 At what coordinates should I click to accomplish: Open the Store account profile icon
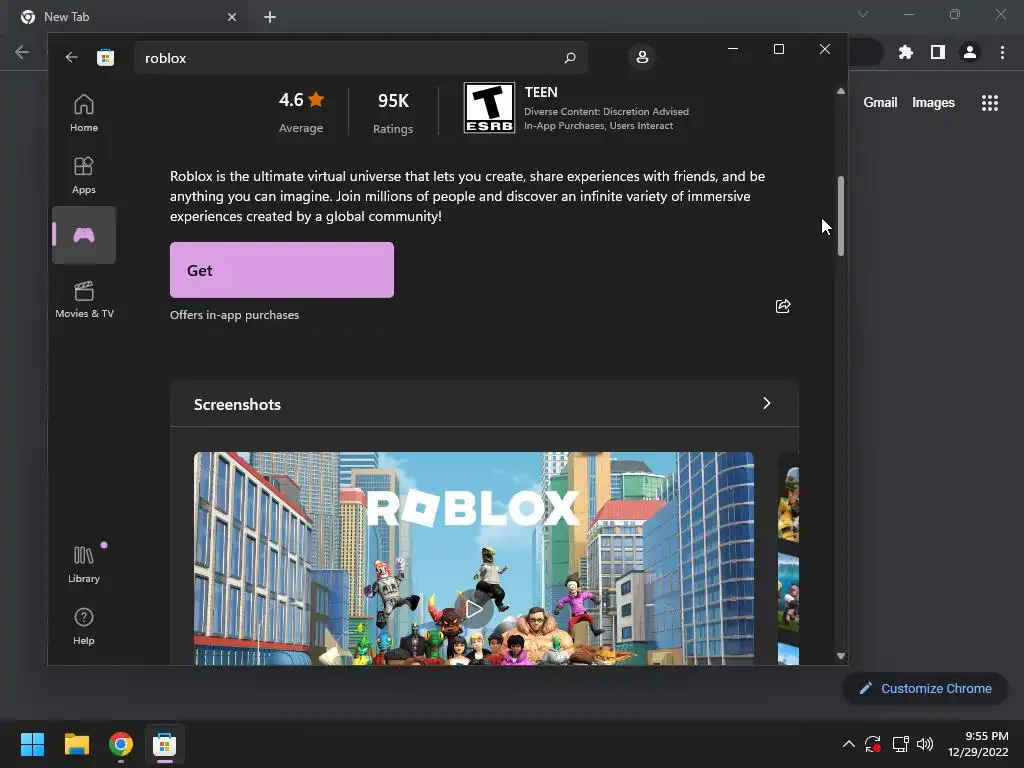click(x=642, y=57)
